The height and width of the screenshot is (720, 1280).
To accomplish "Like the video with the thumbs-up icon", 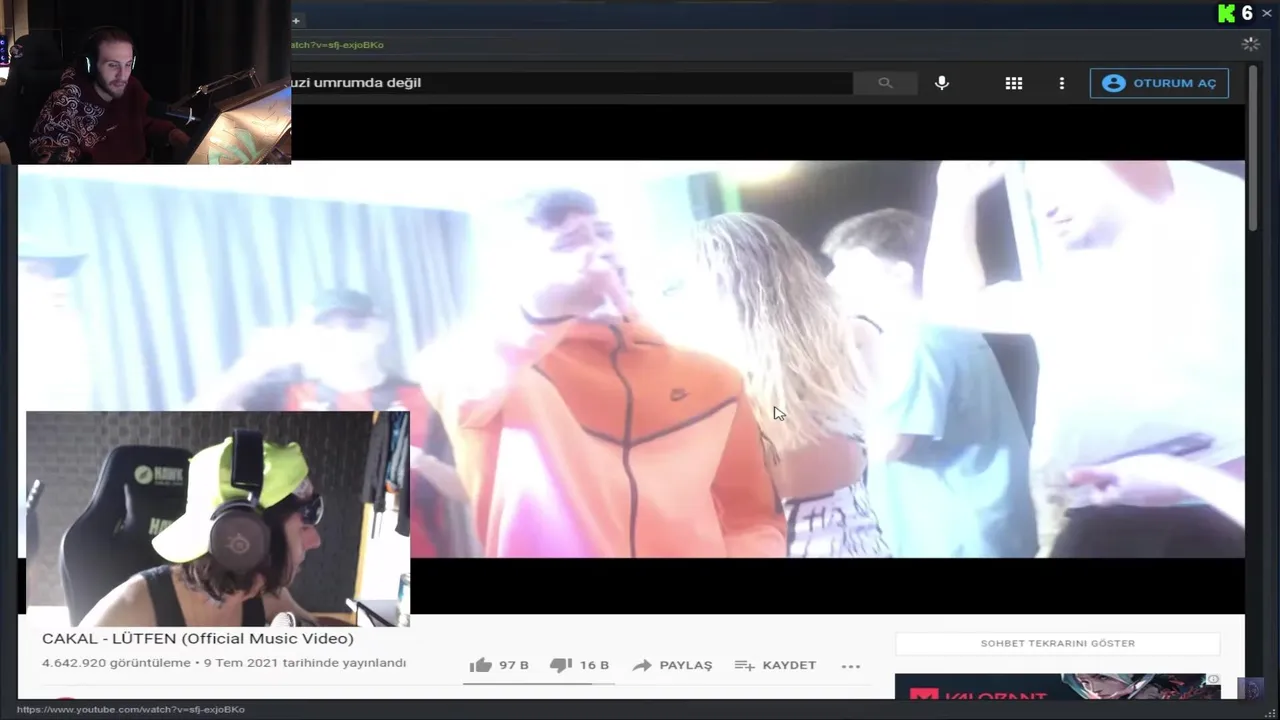I will [481, 665].
